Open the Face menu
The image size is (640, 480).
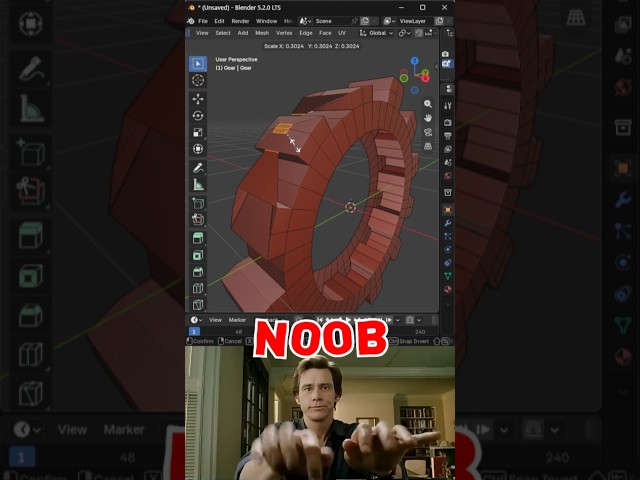pyautogui.click(x=325, y=33)
